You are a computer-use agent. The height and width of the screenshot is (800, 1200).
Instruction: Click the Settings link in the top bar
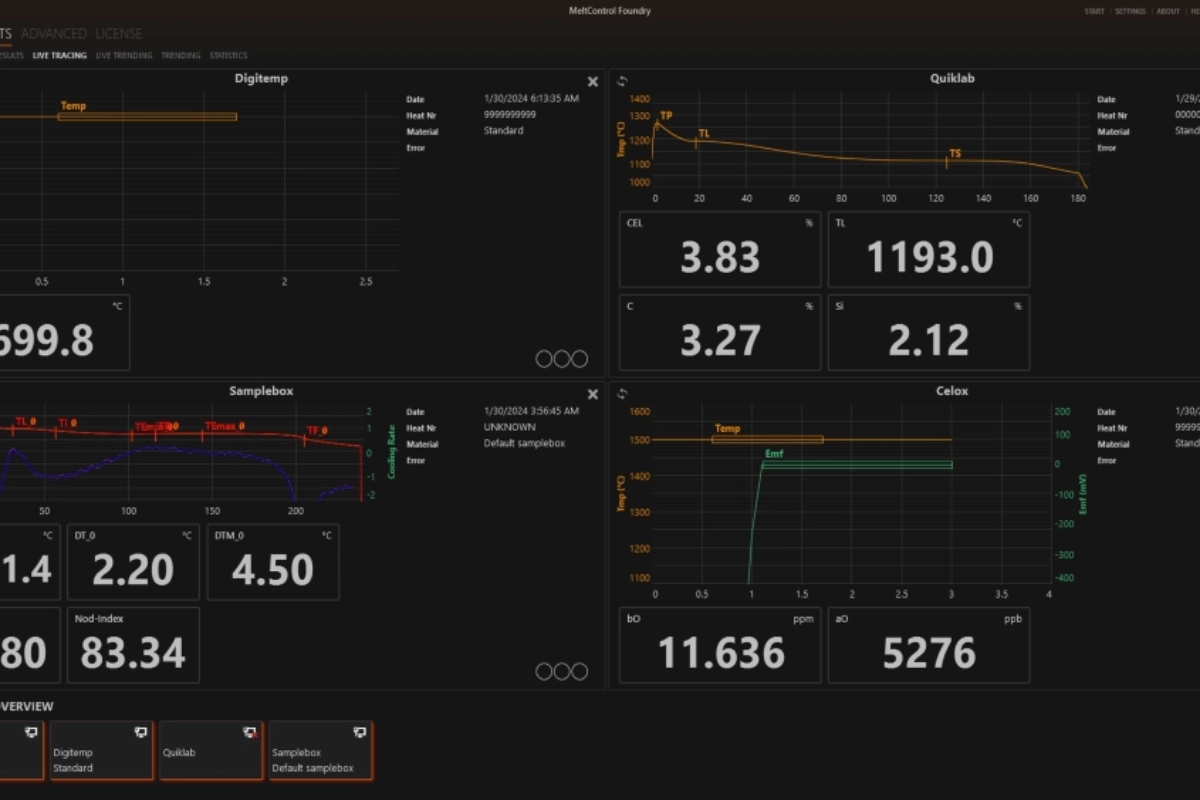[x=1130, y=12]
